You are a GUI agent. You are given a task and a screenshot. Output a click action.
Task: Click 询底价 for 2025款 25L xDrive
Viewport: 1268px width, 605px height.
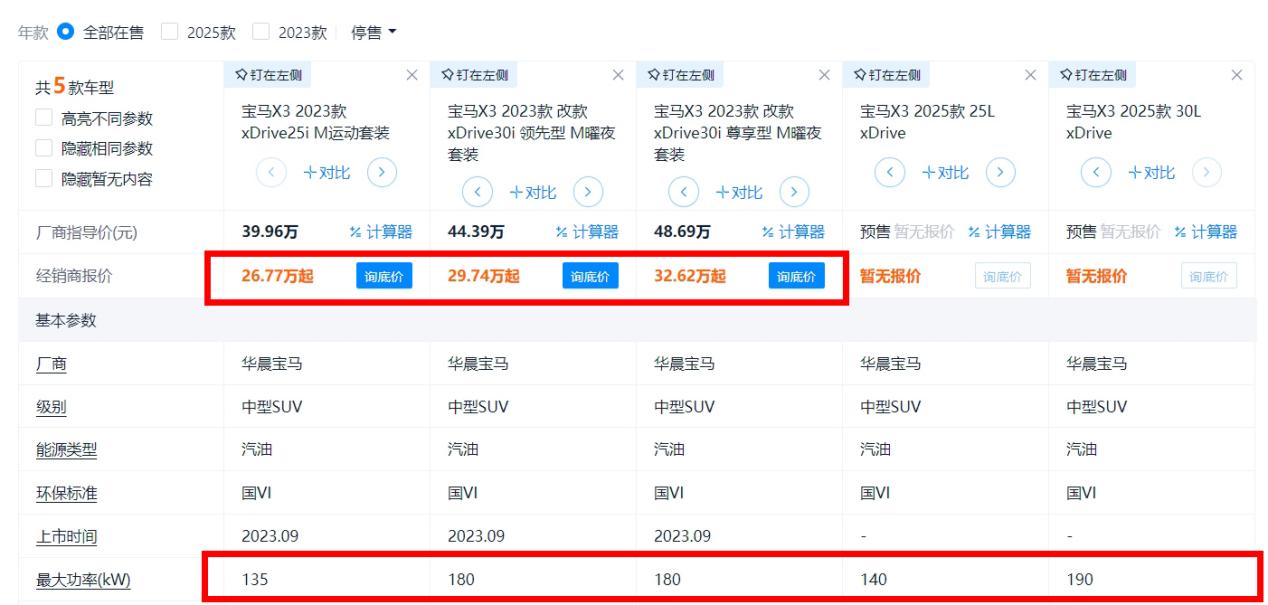coord(1003,276)
